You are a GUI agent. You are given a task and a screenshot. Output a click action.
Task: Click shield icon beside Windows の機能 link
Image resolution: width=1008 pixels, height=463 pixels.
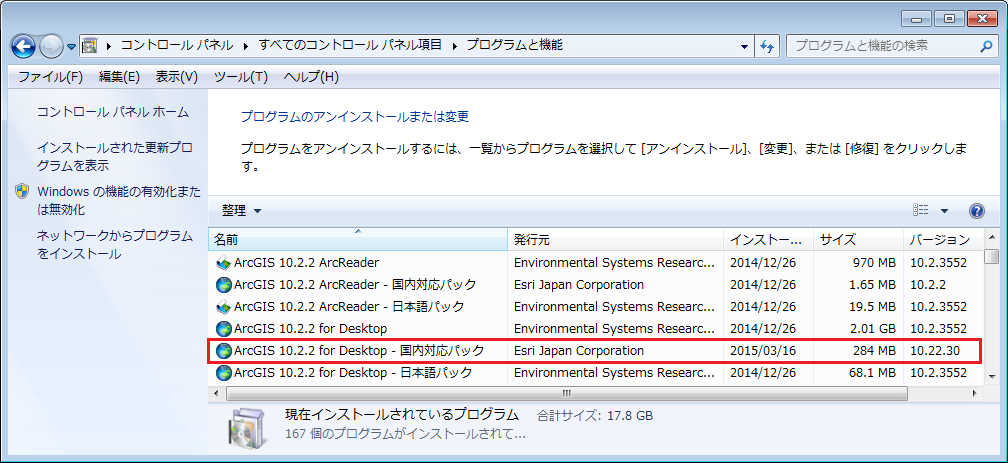click(x=22, y=192)
